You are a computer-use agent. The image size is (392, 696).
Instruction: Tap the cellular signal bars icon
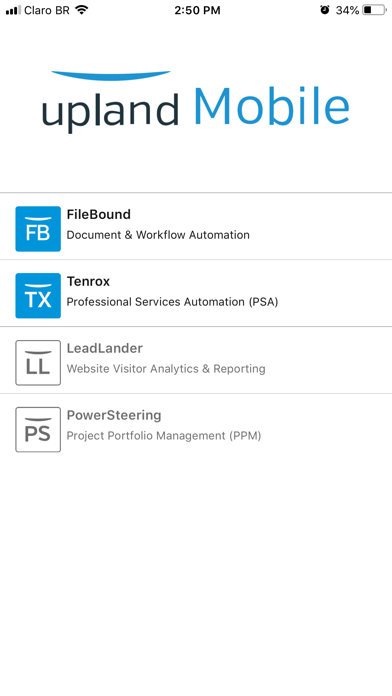13,10
